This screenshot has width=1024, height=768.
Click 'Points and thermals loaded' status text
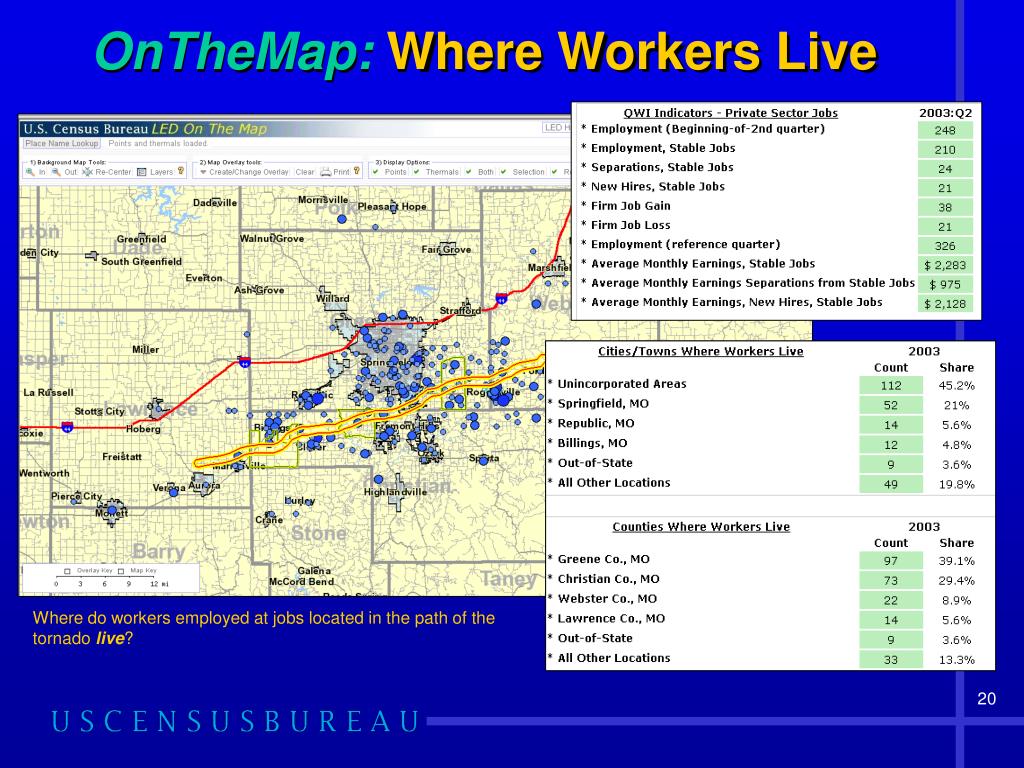157,143
